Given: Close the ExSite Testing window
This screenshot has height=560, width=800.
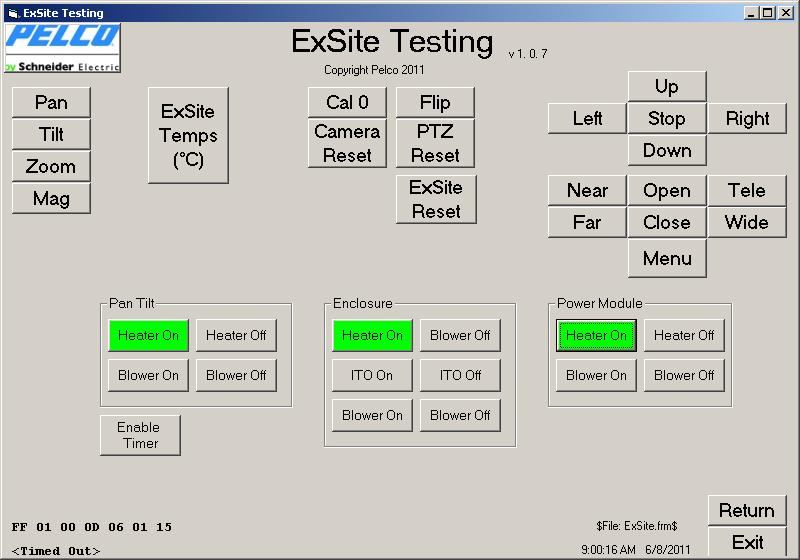Looking at the screenshot, I should point(786,13).
